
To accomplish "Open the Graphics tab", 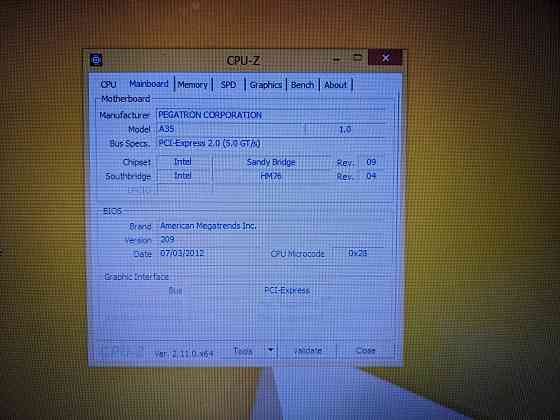I will click(x=266, y=85).
